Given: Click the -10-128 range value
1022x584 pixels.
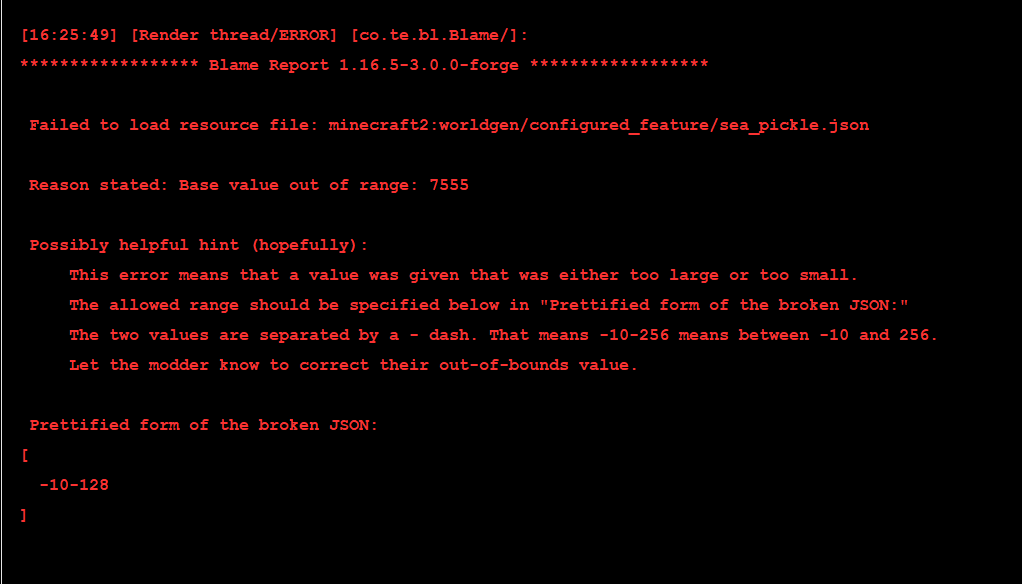Looking at the screenshot, I should tap(74, 485).
